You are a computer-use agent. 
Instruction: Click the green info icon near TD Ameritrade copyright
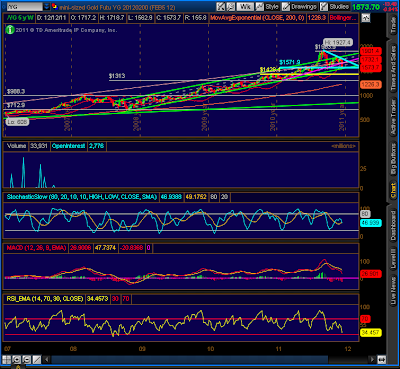(10, 30)
